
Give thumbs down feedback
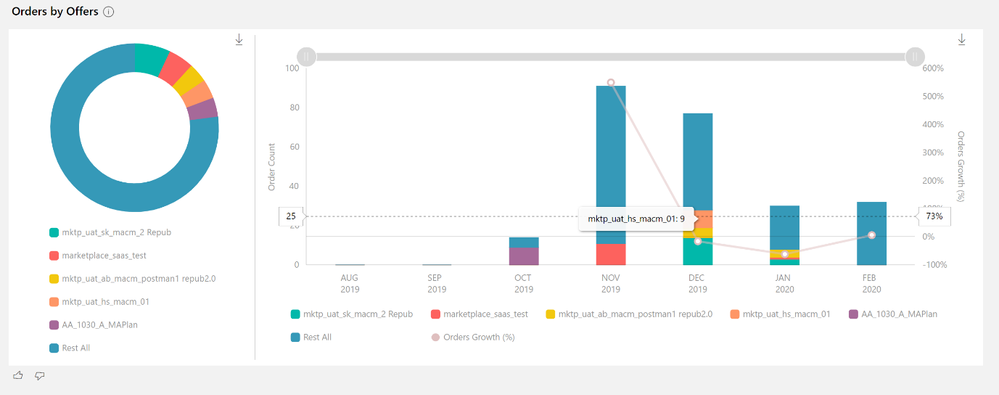pos(40,376)
